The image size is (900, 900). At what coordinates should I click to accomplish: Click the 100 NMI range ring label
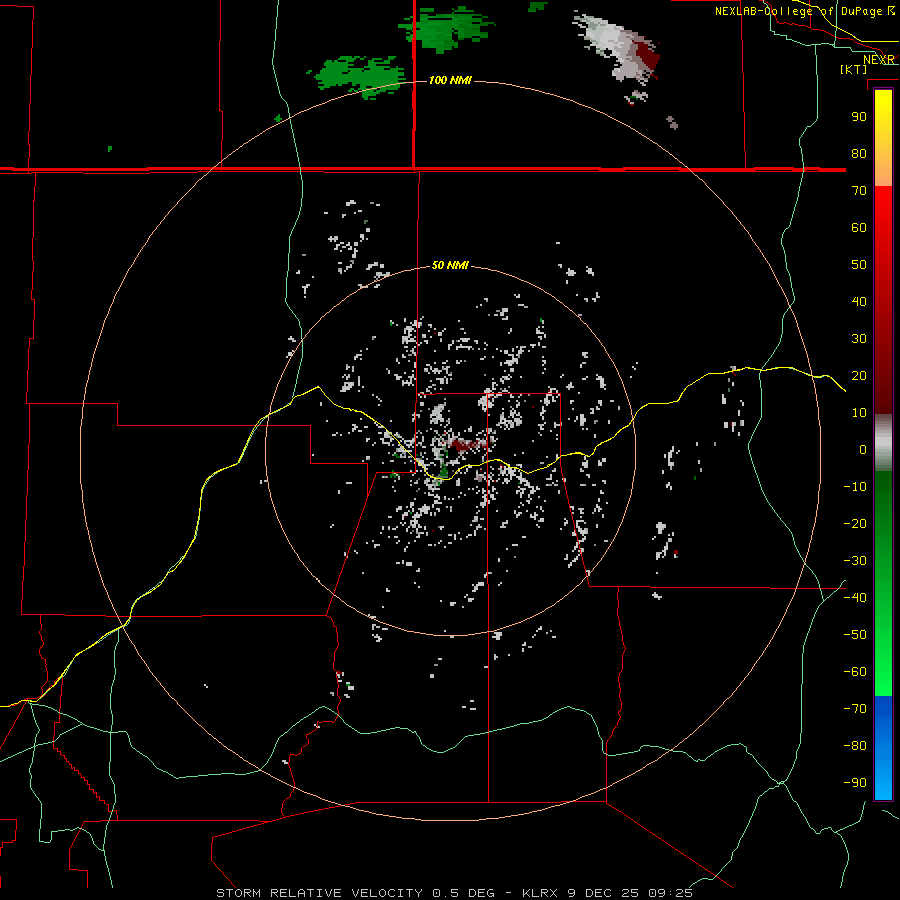coord(450,80)
